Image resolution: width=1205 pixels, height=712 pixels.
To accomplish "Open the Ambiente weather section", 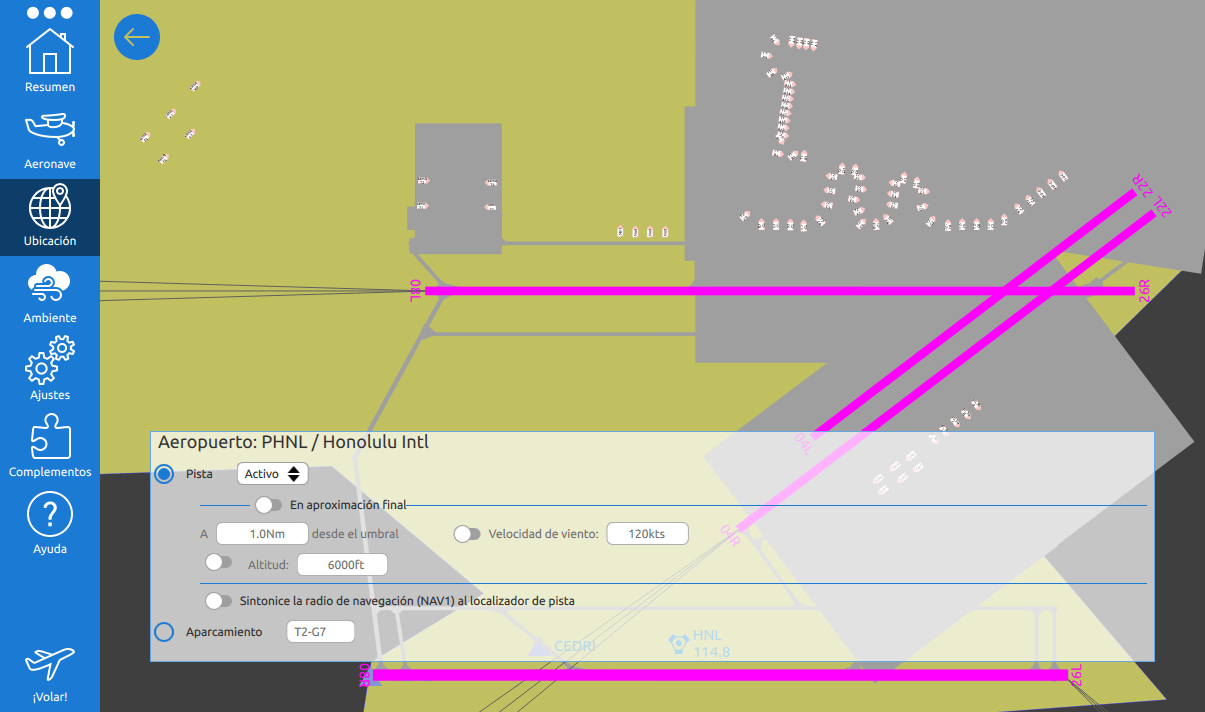I will pyautogui.click(x=50, y=294).
